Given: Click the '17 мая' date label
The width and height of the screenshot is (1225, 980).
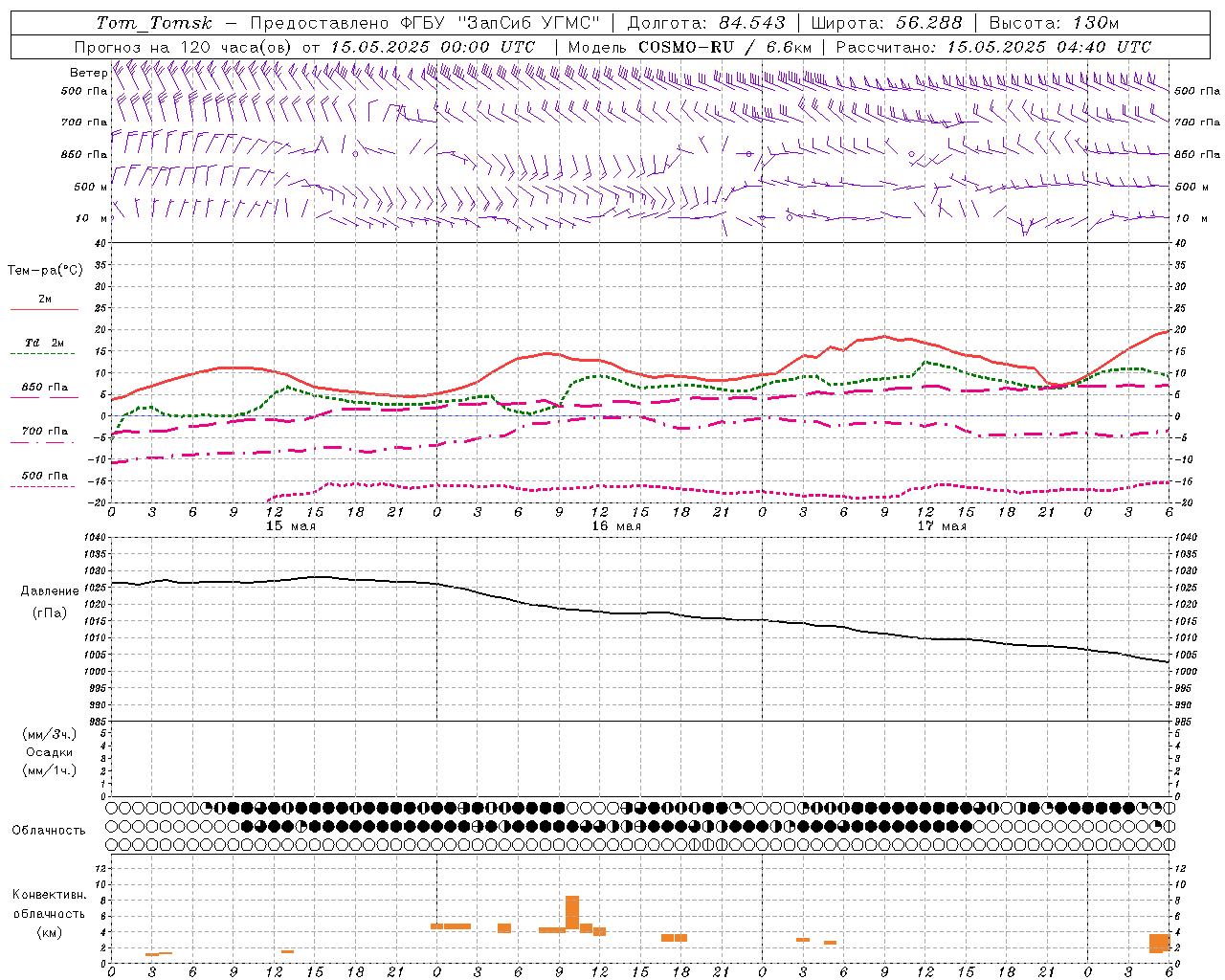Looking at the screenshot, I should [941, 526].
